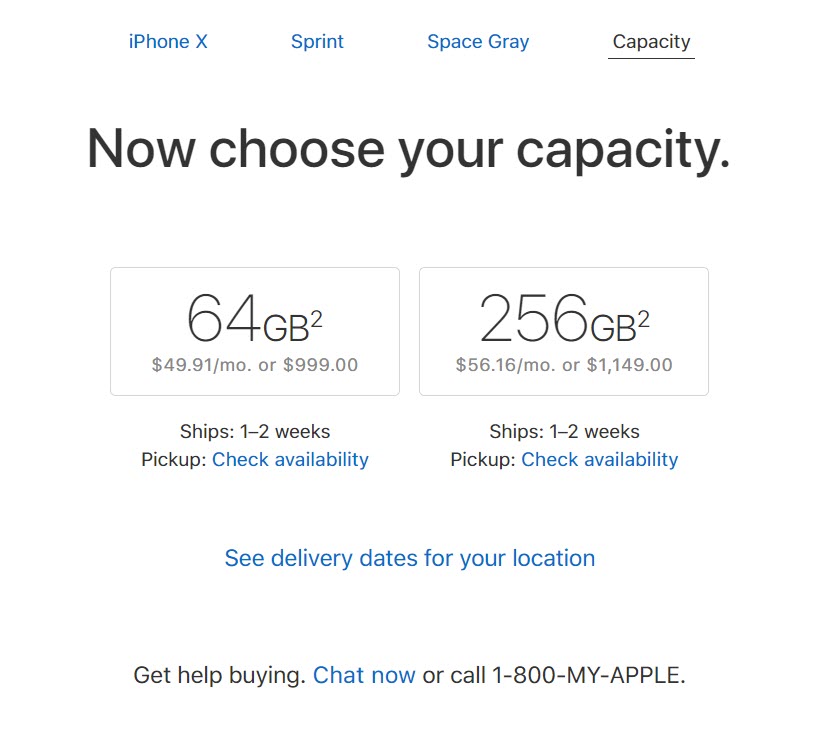Image resolution: width=815 pixels, height=730 pixels.
Task: Check pickup availability for the 256GB model
Action: 599,459
